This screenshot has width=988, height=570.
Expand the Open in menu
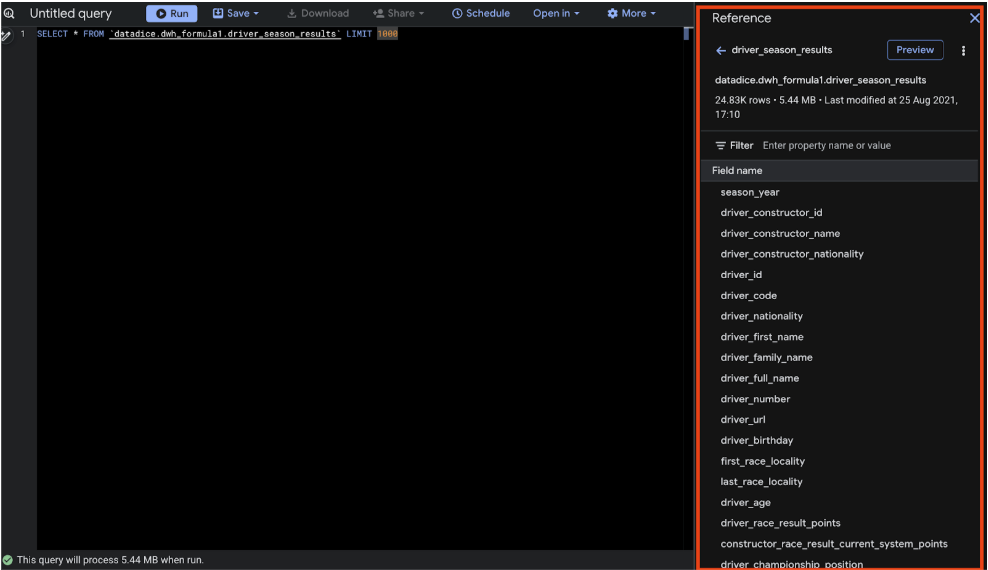pos(556,14)
